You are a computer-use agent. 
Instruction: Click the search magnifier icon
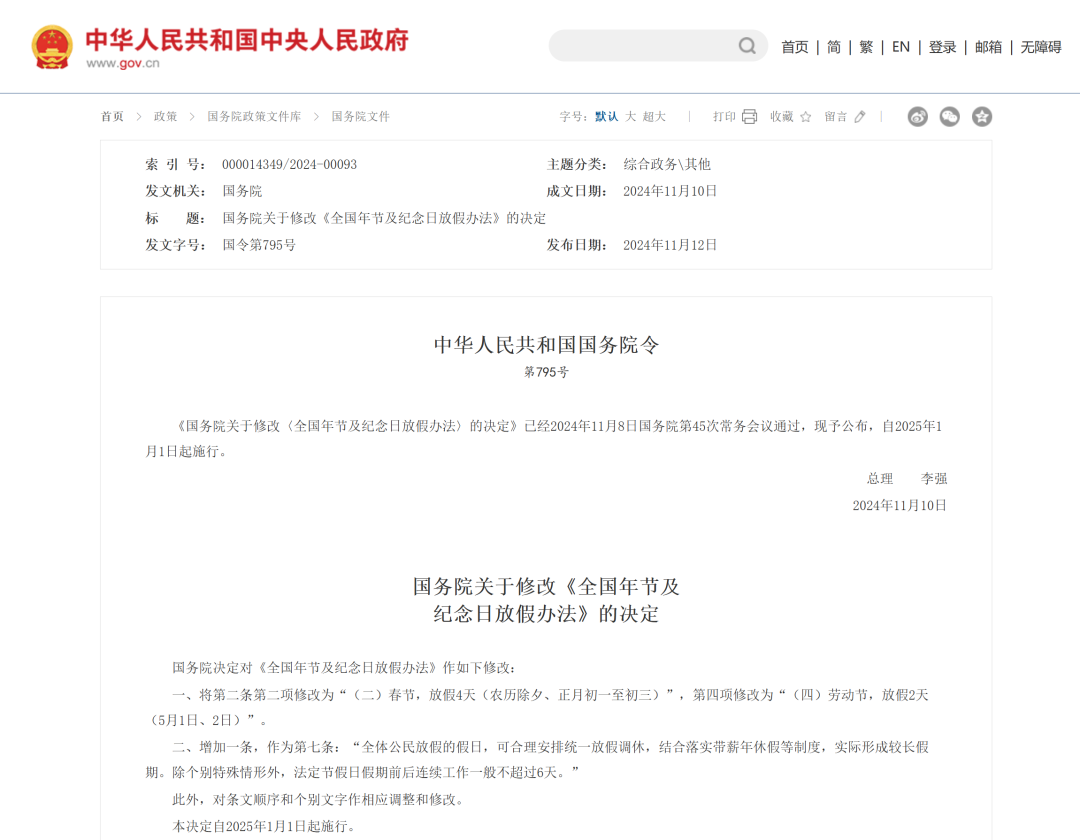pos(746,46)
